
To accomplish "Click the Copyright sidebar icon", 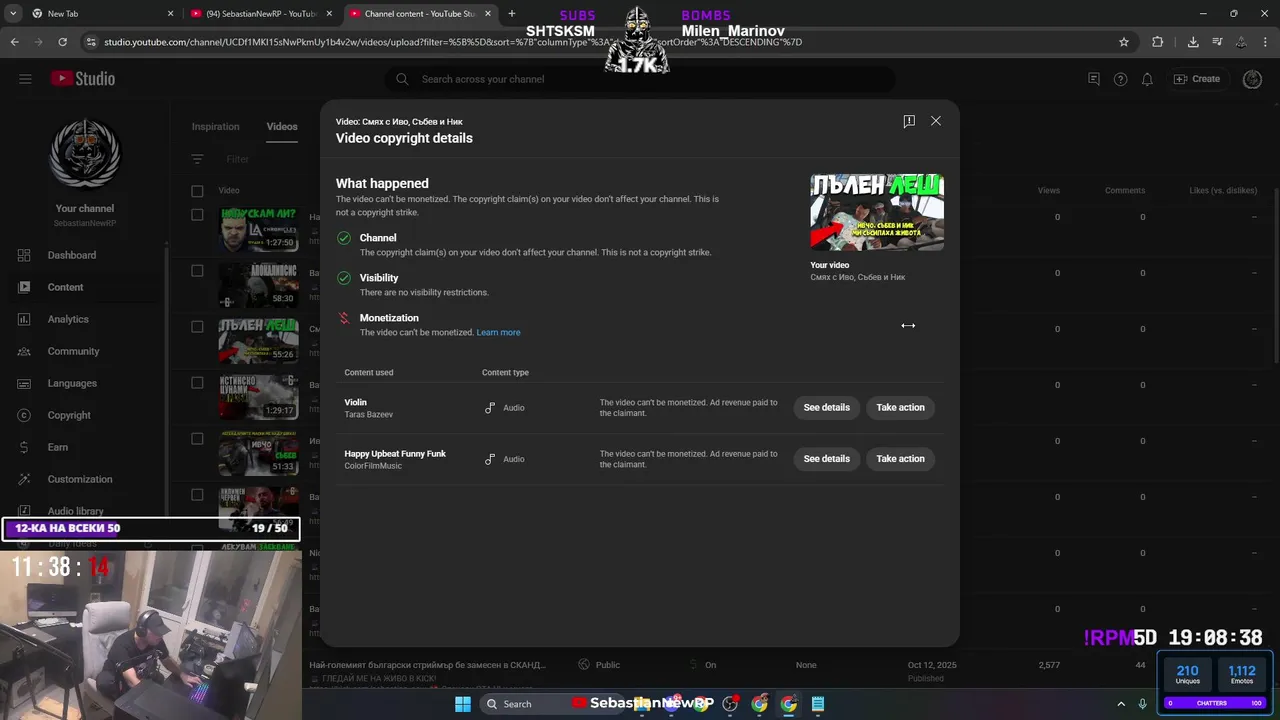I will 24,415.
